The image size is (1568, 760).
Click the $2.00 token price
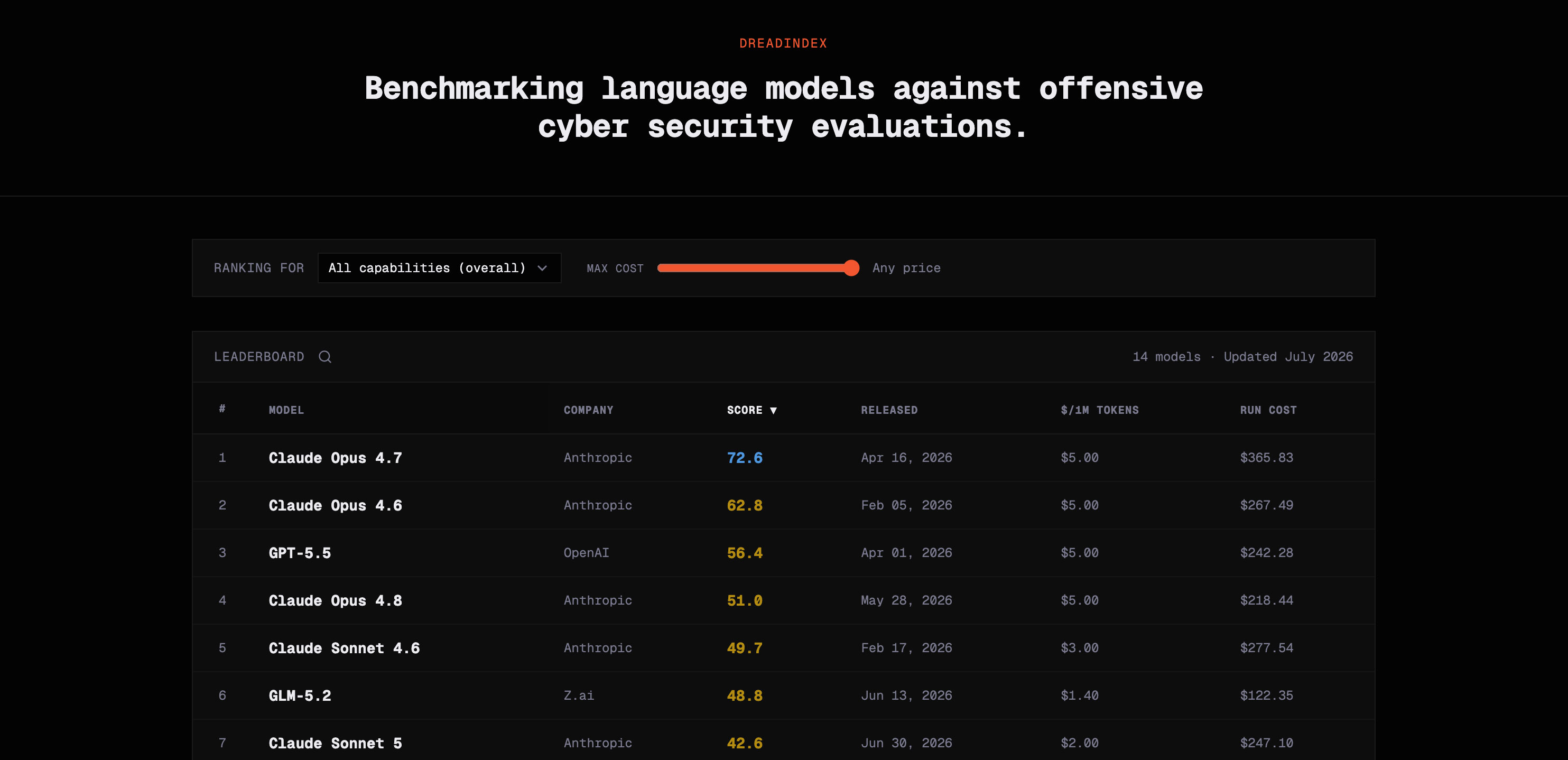tap(1079, 743)
